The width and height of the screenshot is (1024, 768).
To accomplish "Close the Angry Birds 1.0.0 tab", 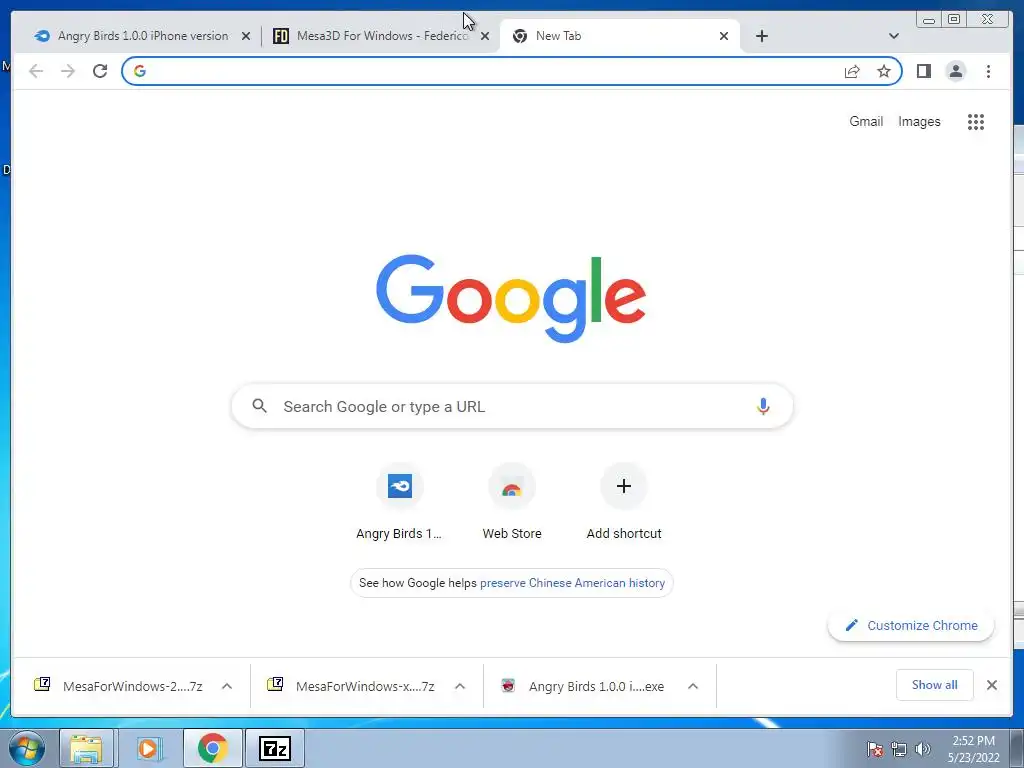I will [x=246, y=36].
